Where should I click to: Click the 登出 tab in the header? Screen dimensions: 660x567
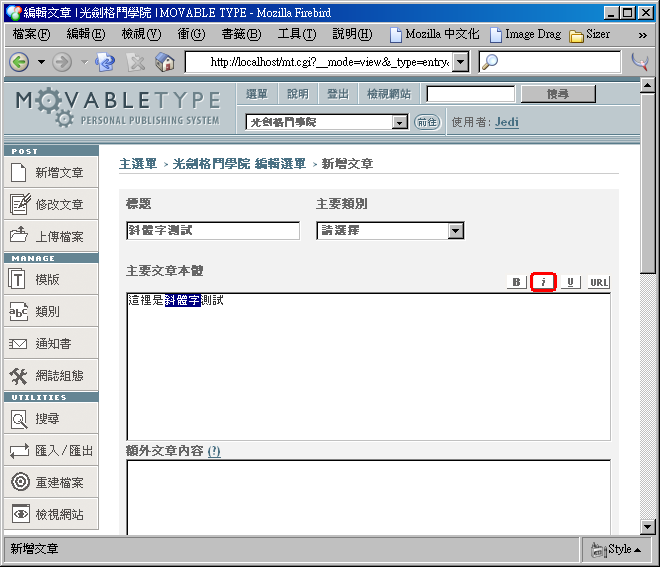338,94
